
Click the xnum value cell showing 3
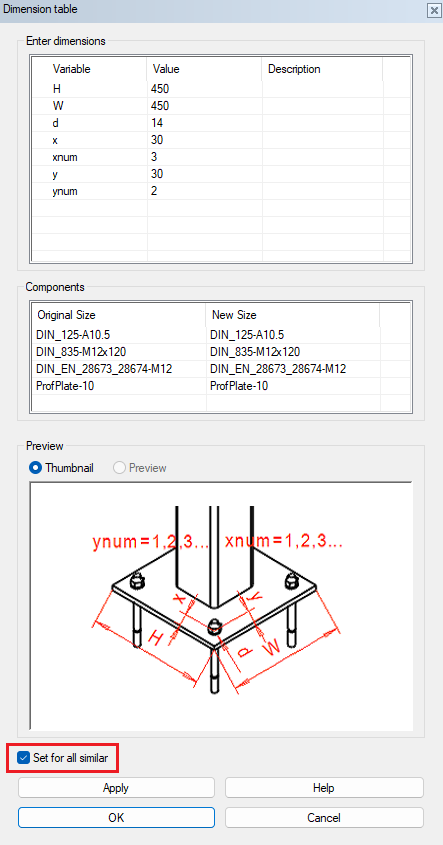pyautogui.click(x=205, y=157)
